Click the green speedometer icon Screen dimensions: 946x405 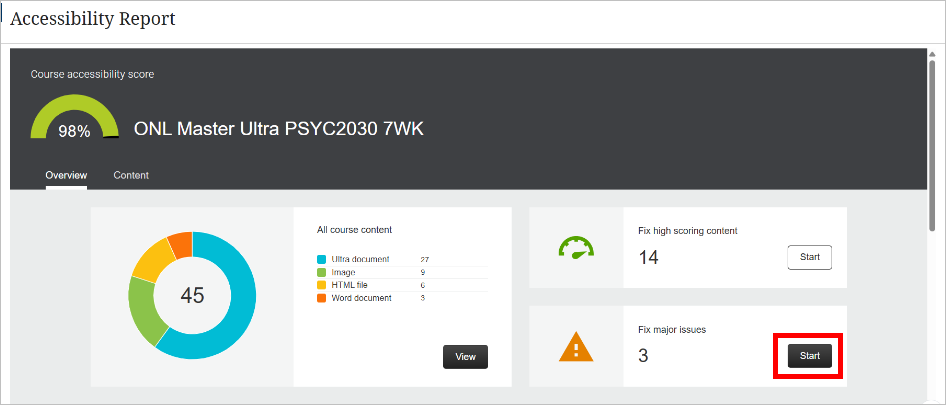point(576,248)
